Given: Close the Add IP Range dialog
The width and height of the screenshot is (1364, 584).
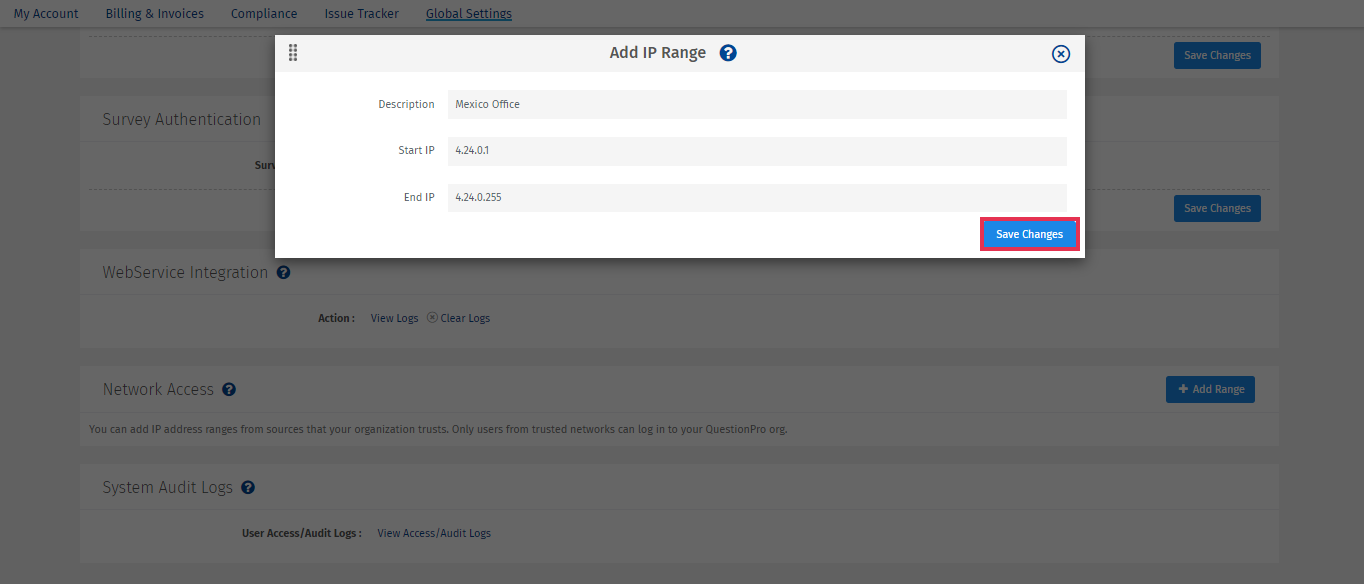Looking at the screenshot, I should [x=1061, y=54].
